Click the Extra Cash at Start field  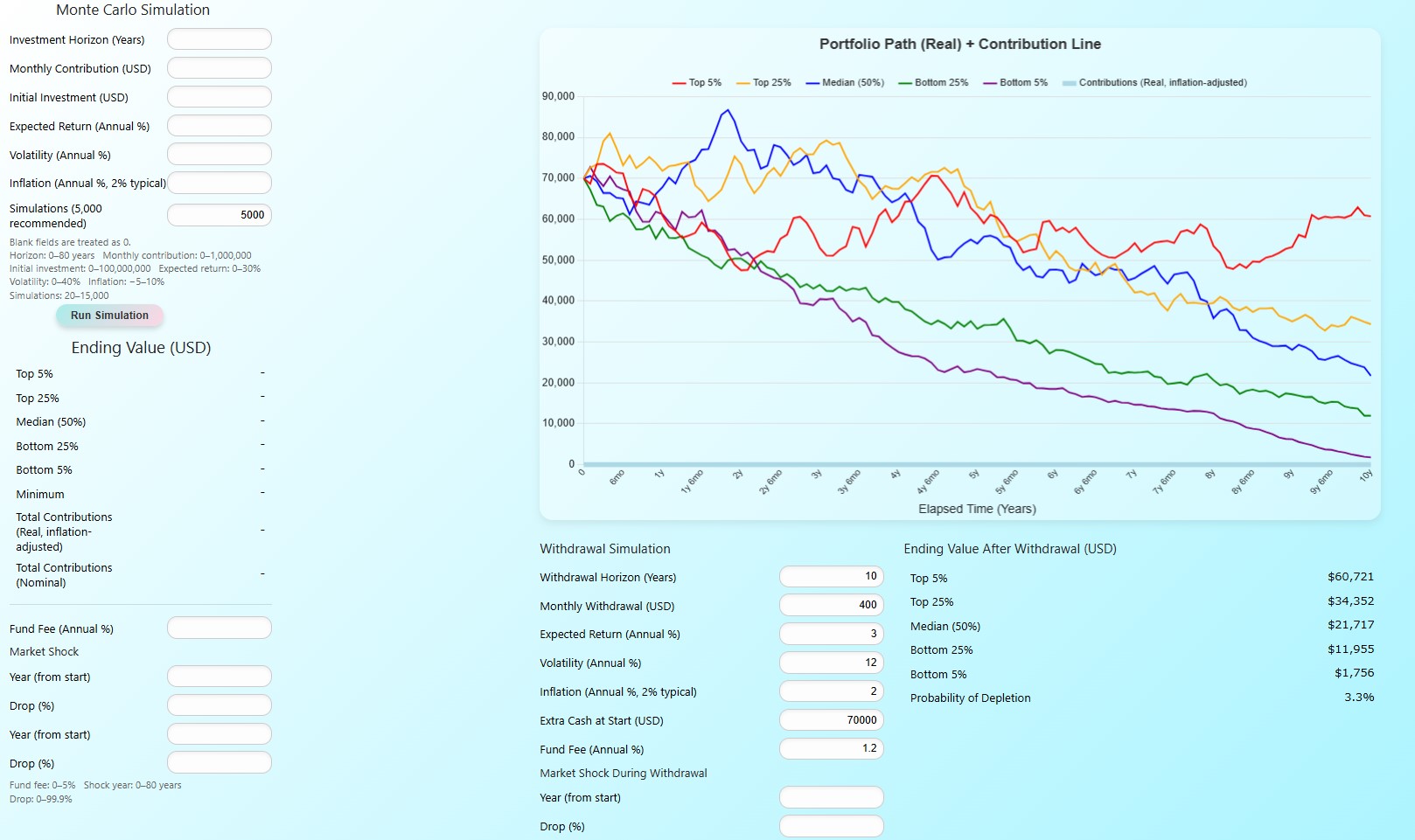[831, 720]
